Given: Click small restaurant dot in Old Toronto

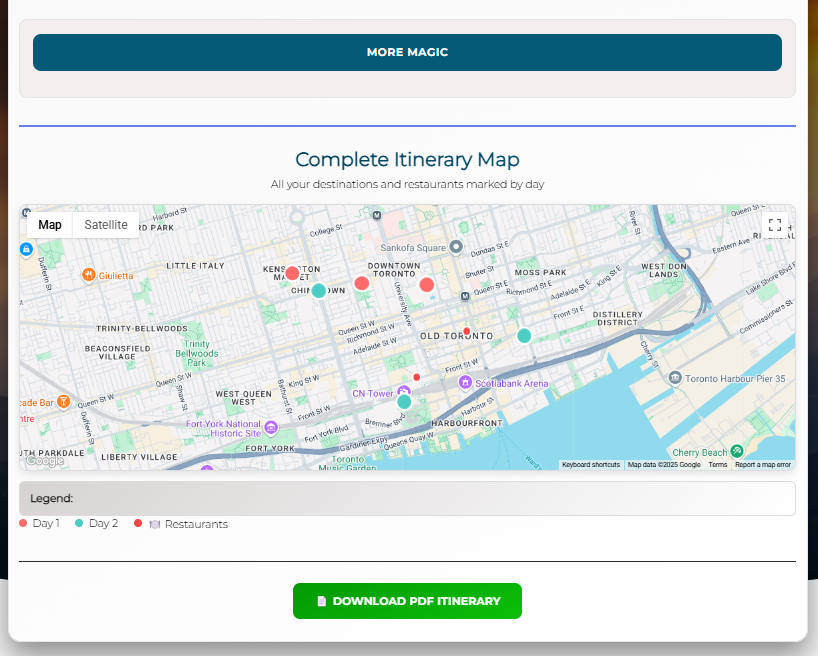Looking at the screenshot, I should click(466, 331).
